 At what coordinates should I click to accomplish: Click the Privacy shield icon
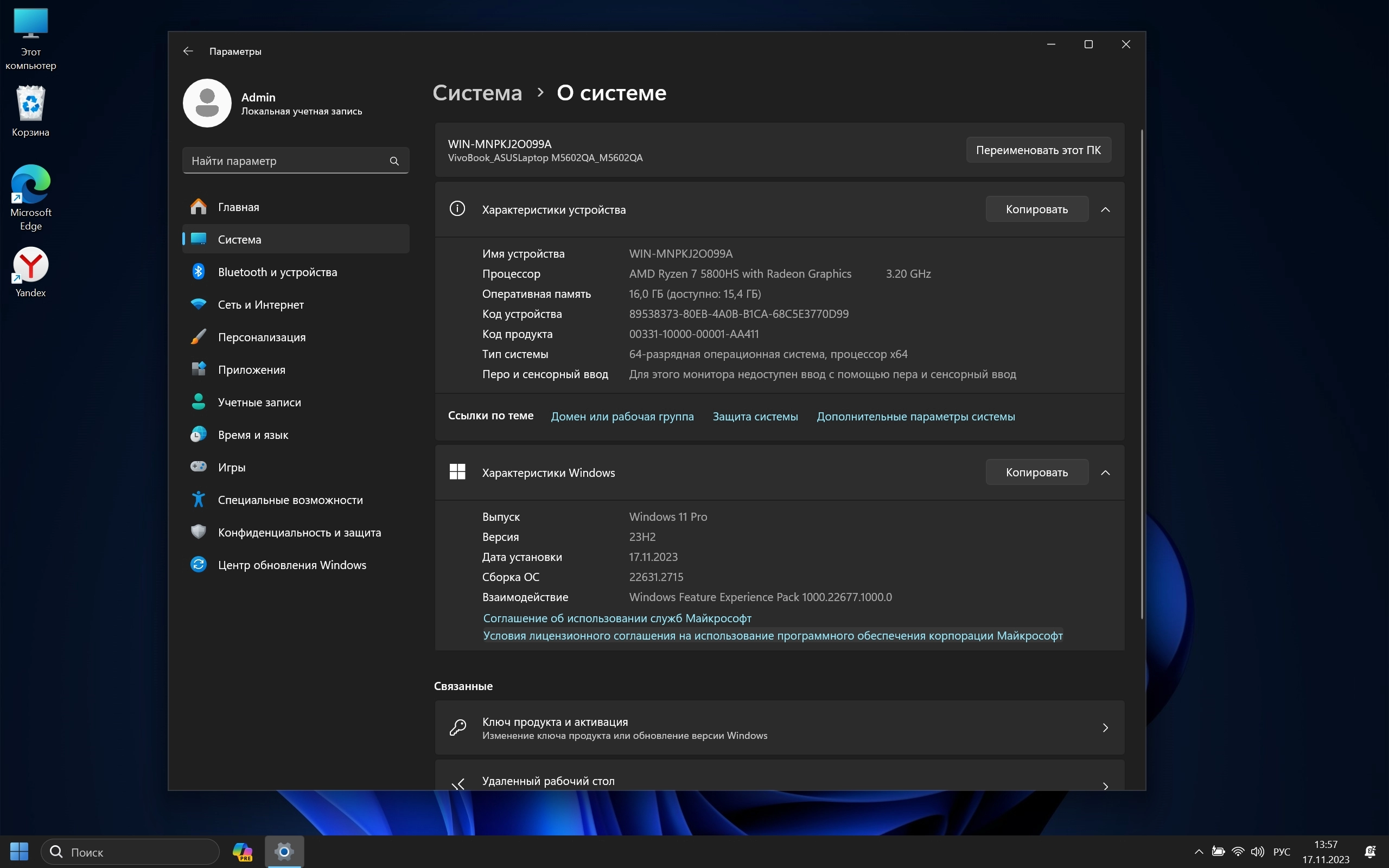(199, 532)
